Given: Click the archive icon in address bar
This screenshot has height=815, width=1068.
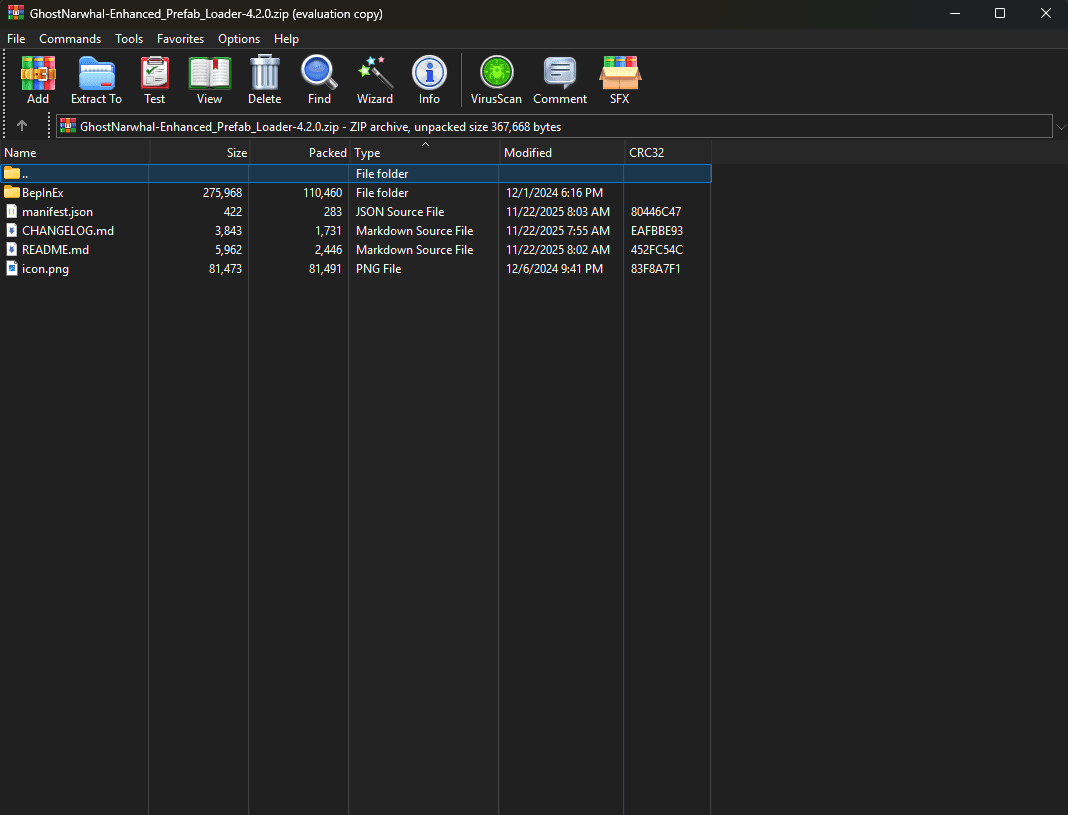Looking at the screenshot, I should 68,126.
